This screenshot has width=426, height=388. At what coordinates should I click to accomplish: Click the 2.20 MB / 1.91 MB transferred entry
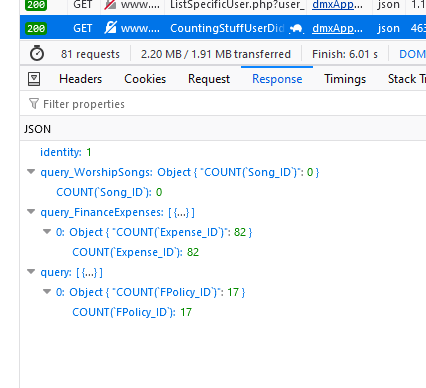click(x=216, y=54)
